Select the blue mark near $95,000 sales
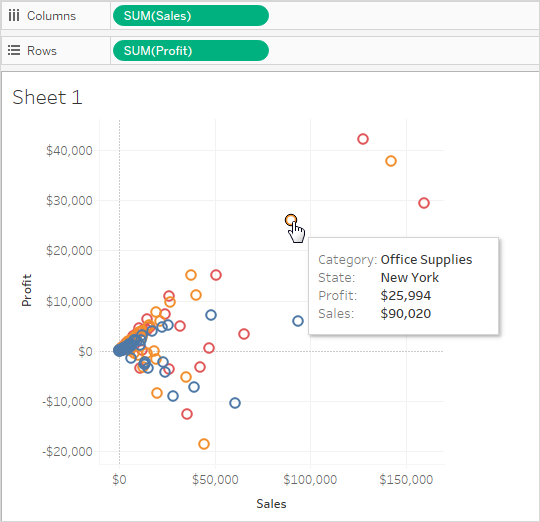This screenshot has width=540, height=522. [x=298, y=321]
